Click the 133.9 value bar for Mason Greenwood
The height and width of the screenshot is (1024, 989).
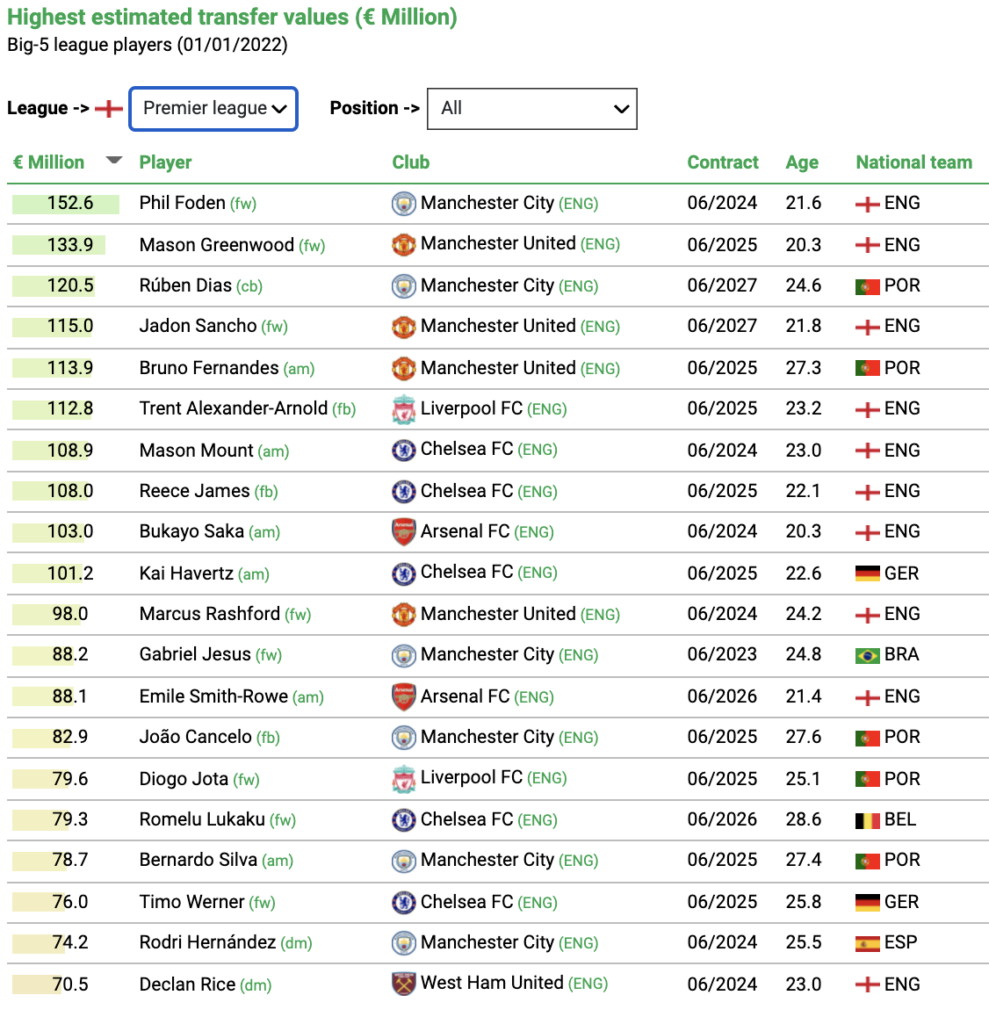(59, 245)
